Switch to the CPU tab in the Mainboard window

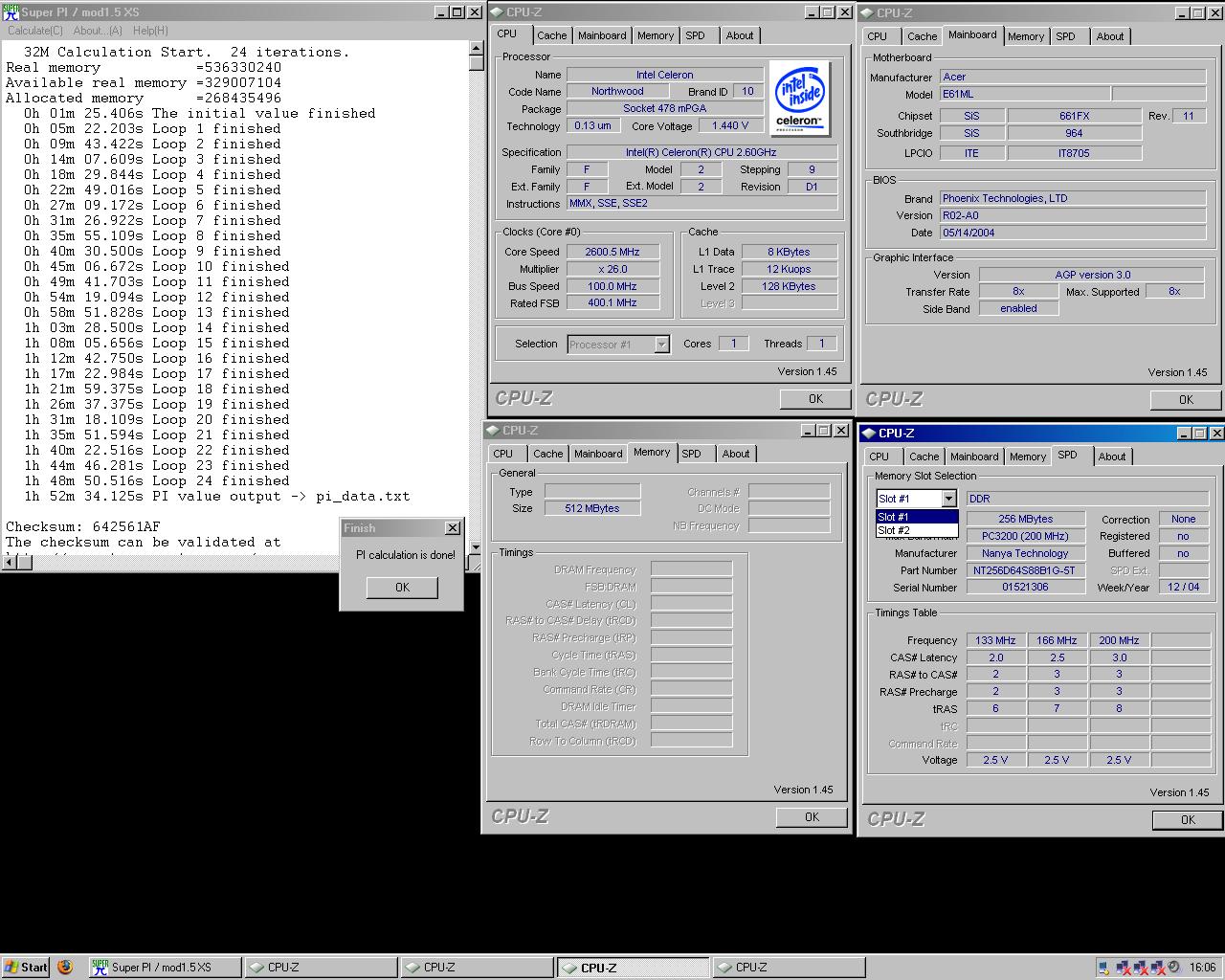click(x=878, y=36)
